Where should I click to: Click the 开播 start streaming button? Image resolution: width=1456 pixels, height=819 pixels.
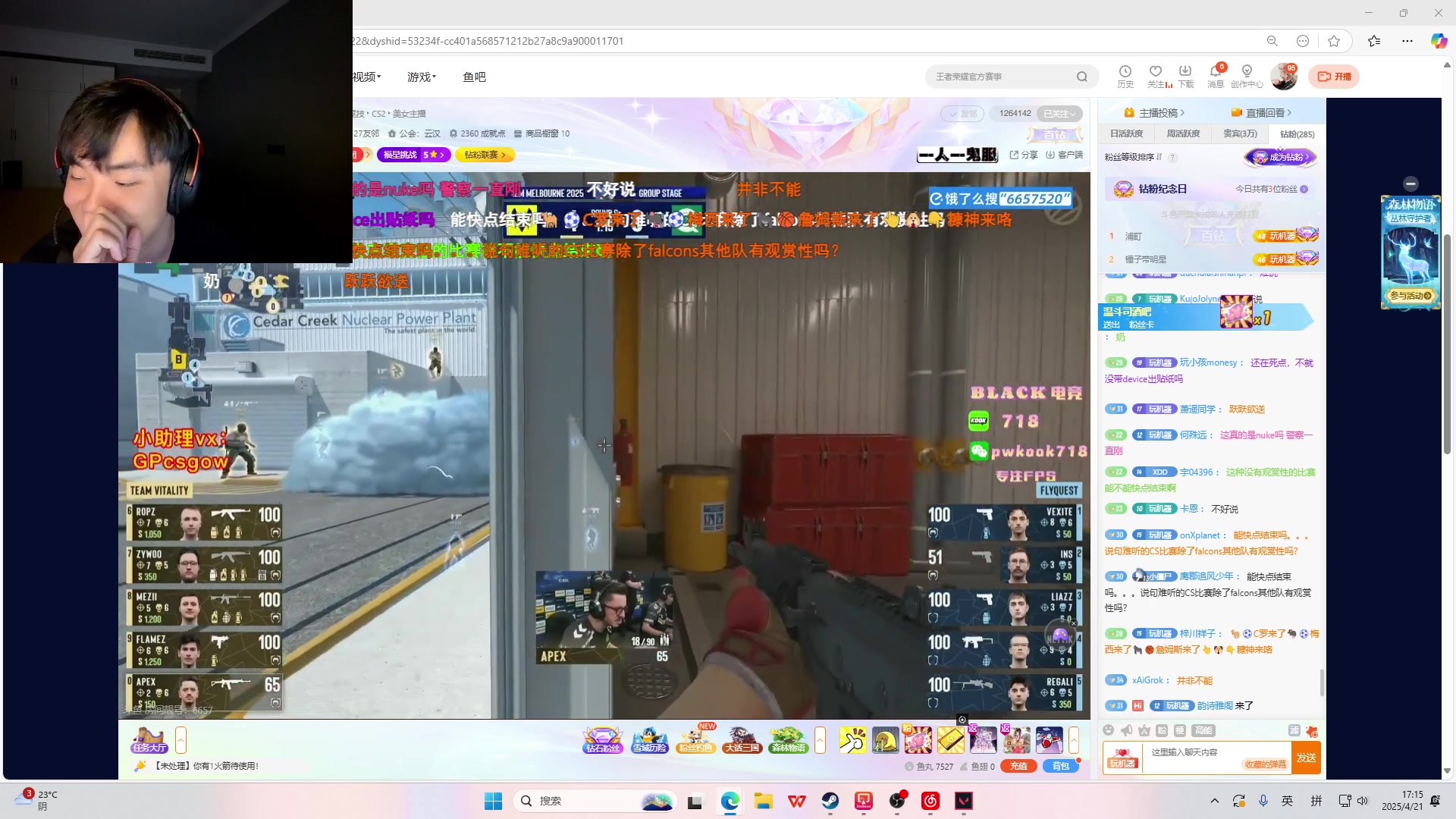(1334, 77)
